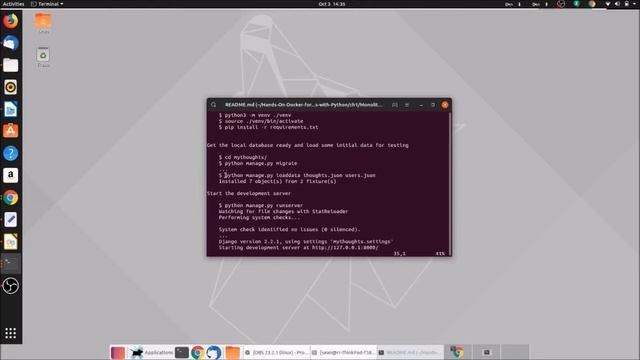Click the battery indicator in top bar
640x360 pixels.
(x=627, y=4)
